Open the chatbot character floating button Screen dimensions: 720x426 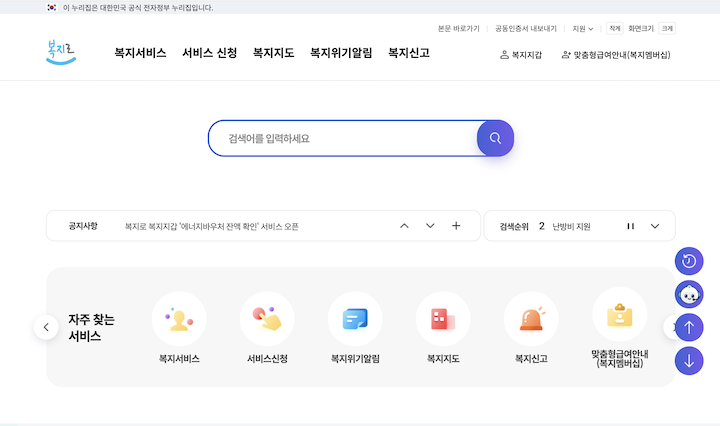pyautogui.click(x=689, y=294)
